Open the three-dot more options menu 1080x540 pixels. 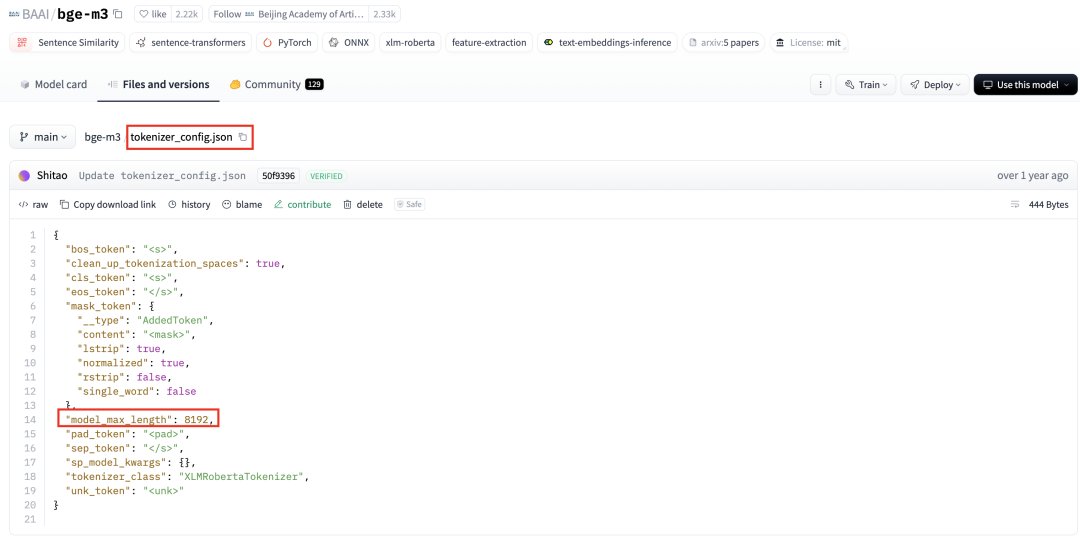click(x=820, y=85)
